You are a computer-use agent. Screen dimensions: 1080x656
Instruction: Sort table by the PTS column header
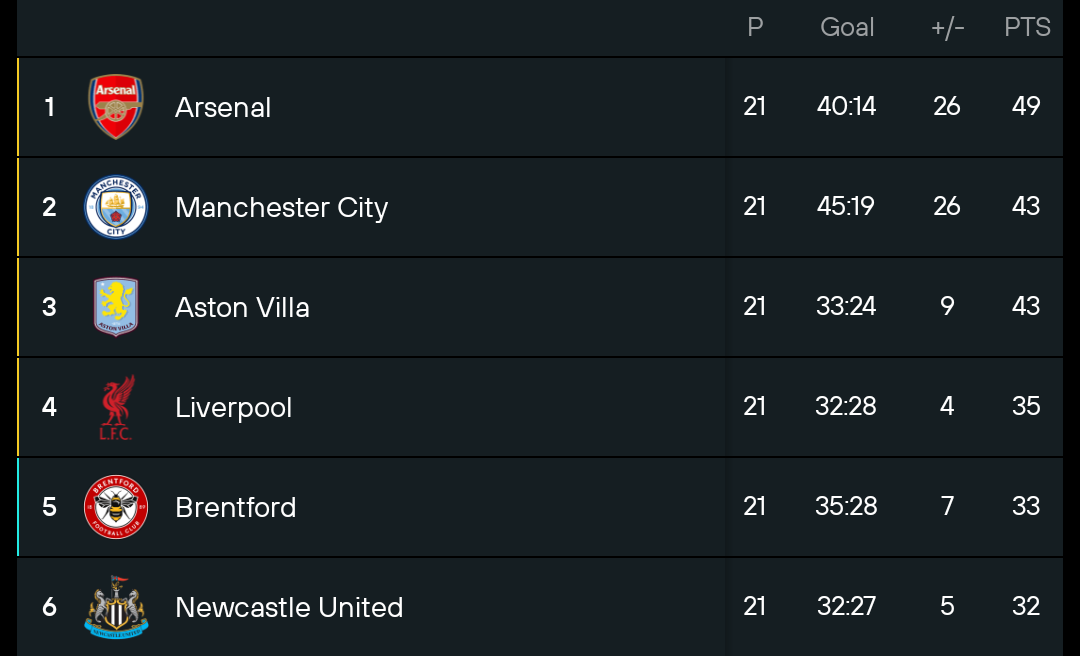point(1027,27)
